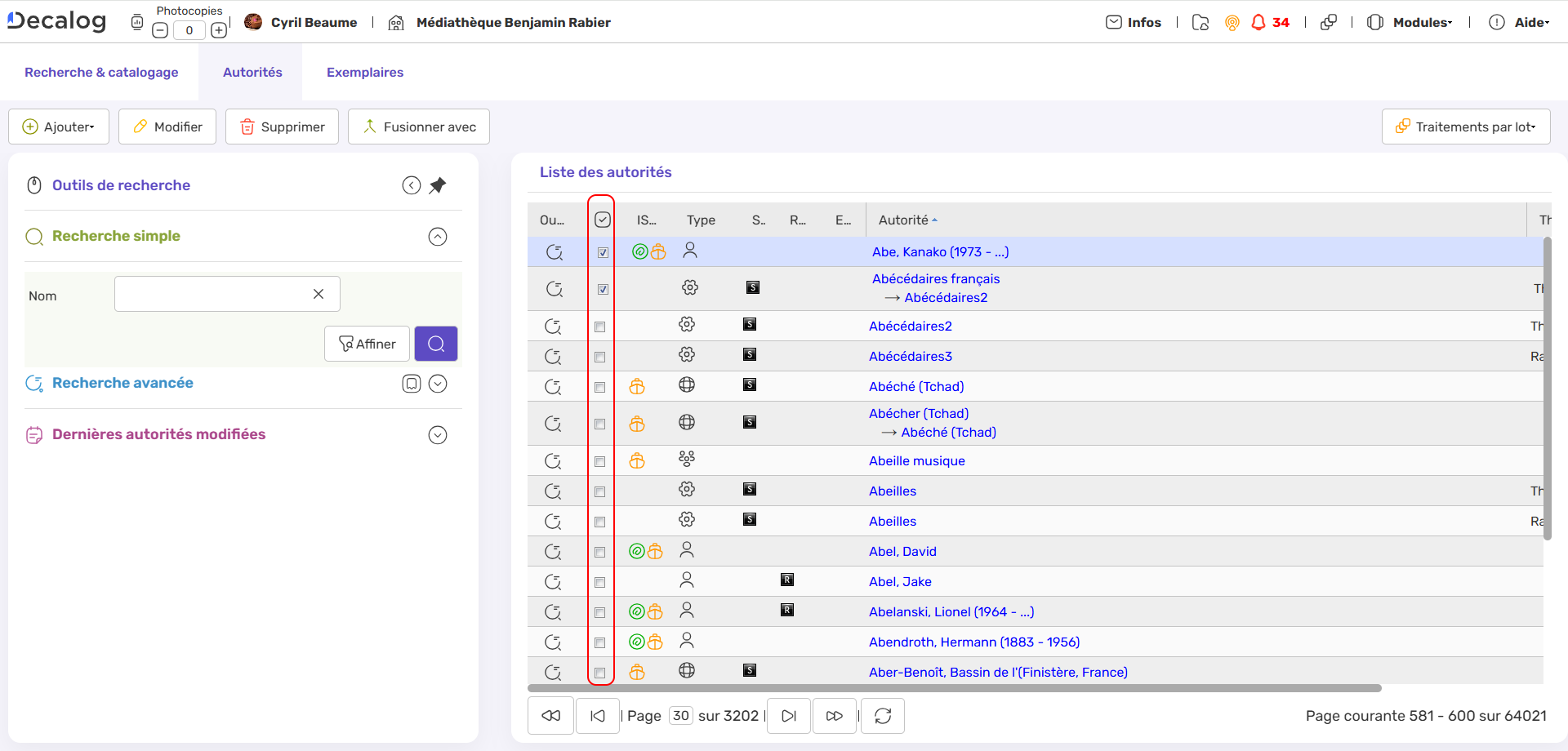Click the refresh icon below the authorities list
1568x751 pixels.
click(882, 715)
